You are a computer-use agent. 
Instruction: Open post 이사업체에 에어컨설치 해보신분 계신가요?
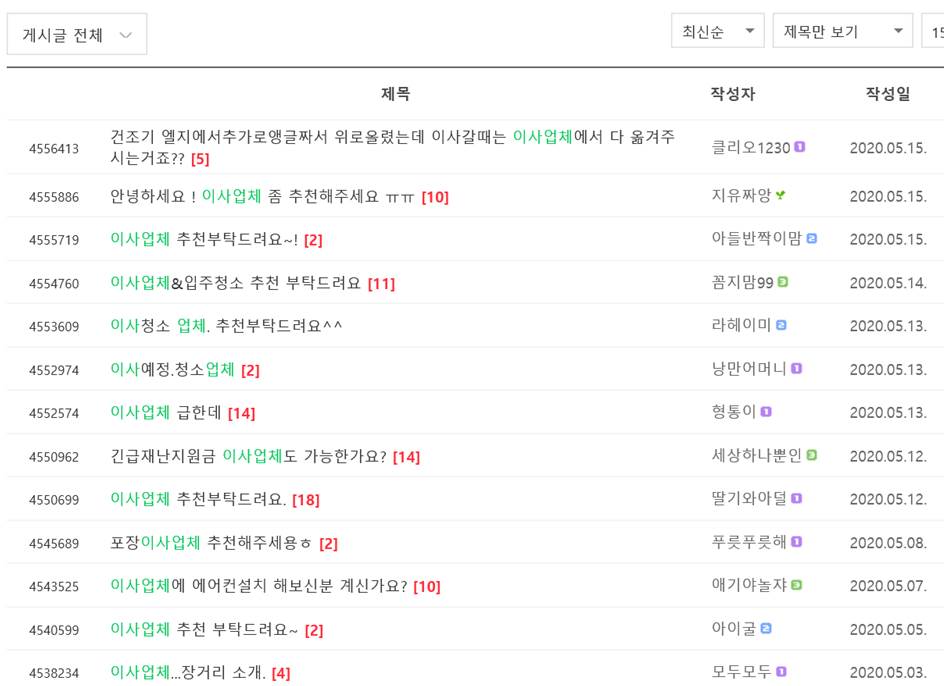pyautogui.click(x=259, y=585)
